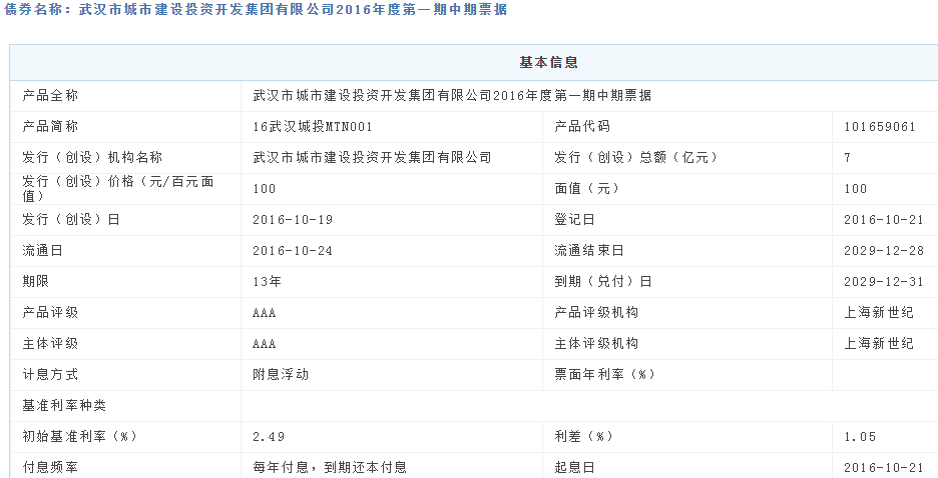Select the total amount value 7
The height and width of the screenshot is (478, 938).
[848, 158]
